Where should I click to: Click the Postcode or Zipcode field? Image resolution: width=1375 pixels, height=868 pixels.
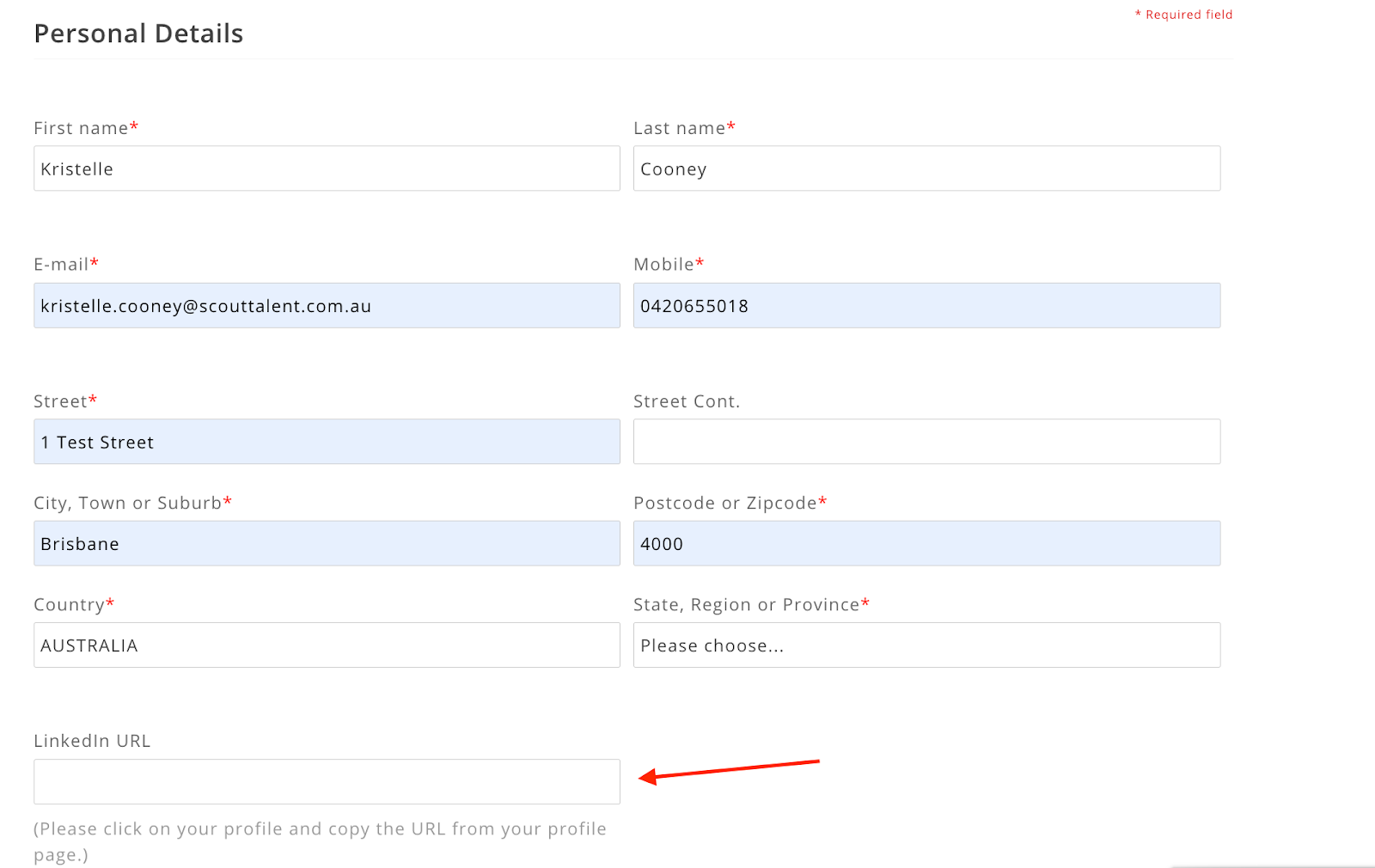(x=926, y=543)
